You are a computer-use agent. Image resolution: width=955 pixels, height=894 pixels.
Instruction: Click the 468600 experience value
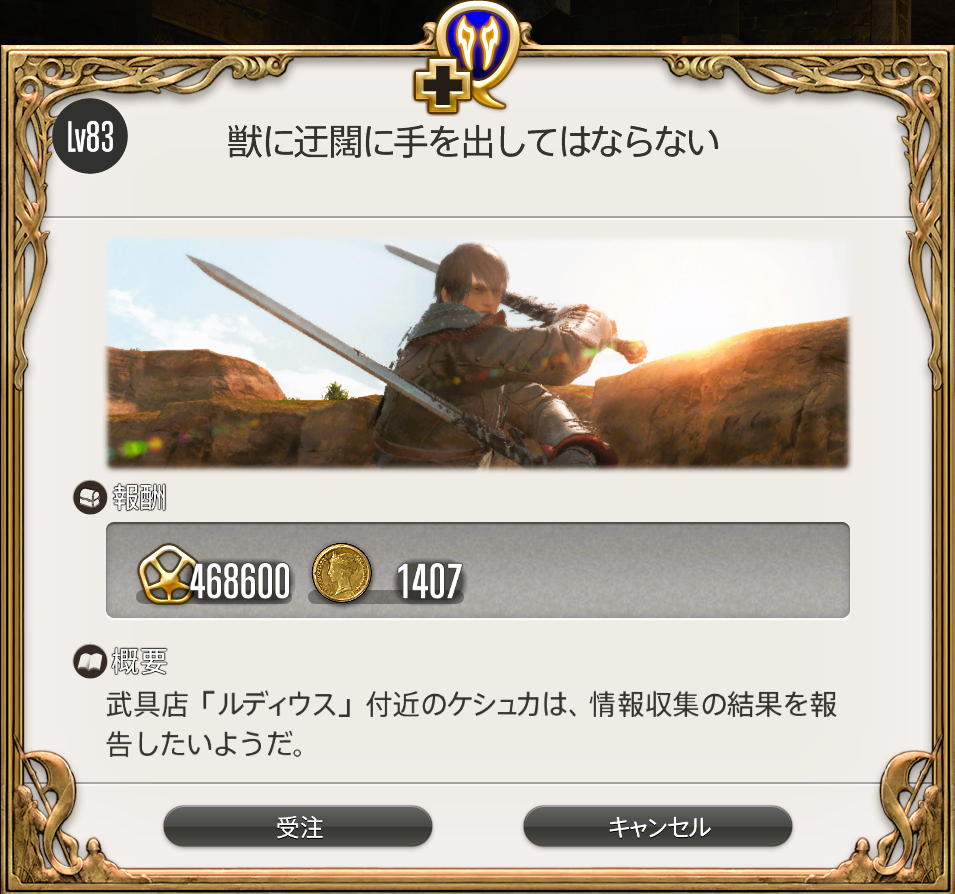tap(240, 582)
